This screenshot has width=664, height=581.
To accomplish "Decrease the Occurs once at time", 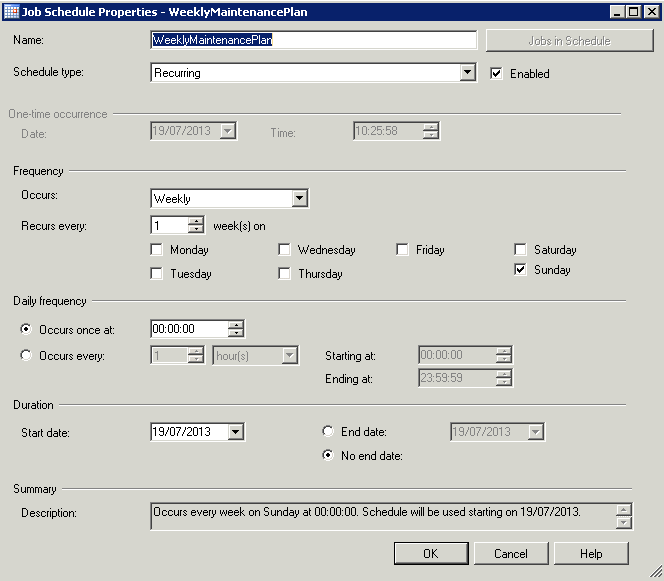I will pyautogui.click(x=236, y=333).
